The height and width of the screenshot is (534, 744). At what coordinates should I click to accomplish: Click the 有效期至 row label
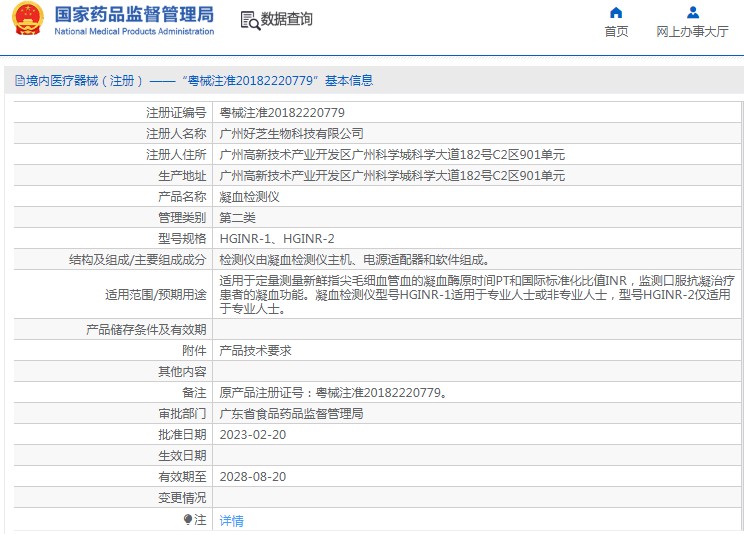point(182,477)
